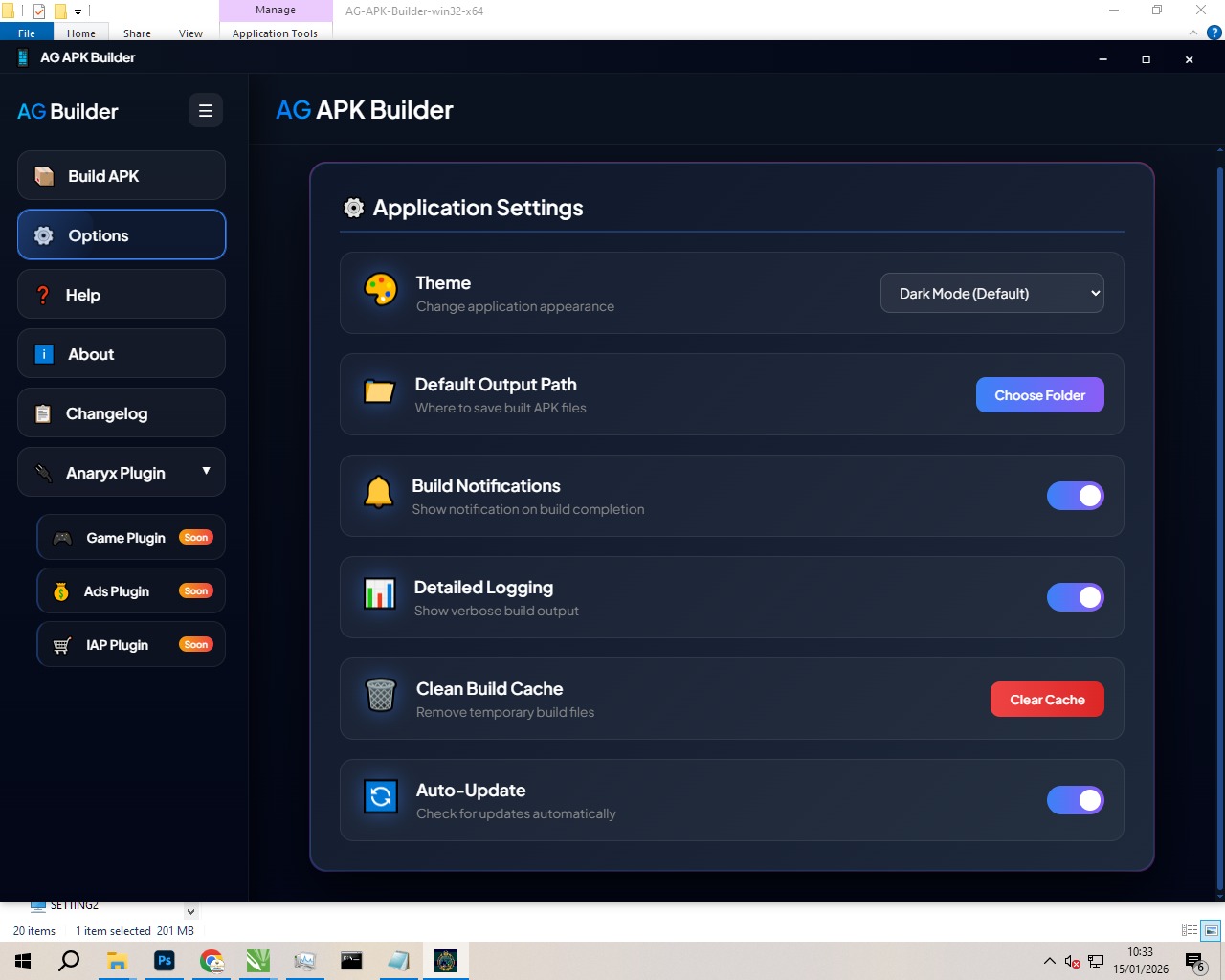Click the Application Settings gear icon
Screen dimensions: 1225x980
(354, 208)
